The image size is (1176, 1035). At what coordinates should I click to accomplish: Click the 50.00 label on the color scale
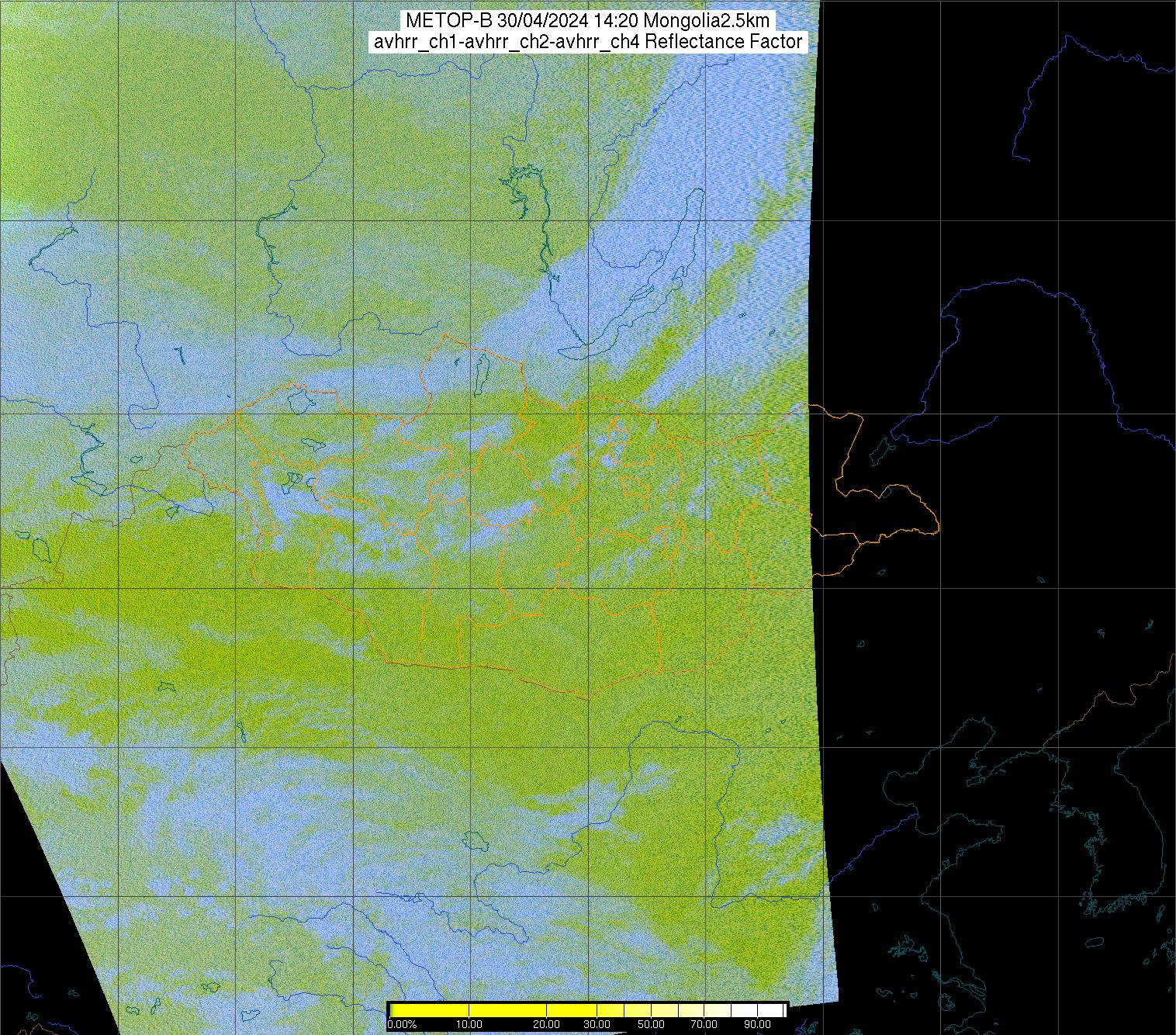point(652,1025)
